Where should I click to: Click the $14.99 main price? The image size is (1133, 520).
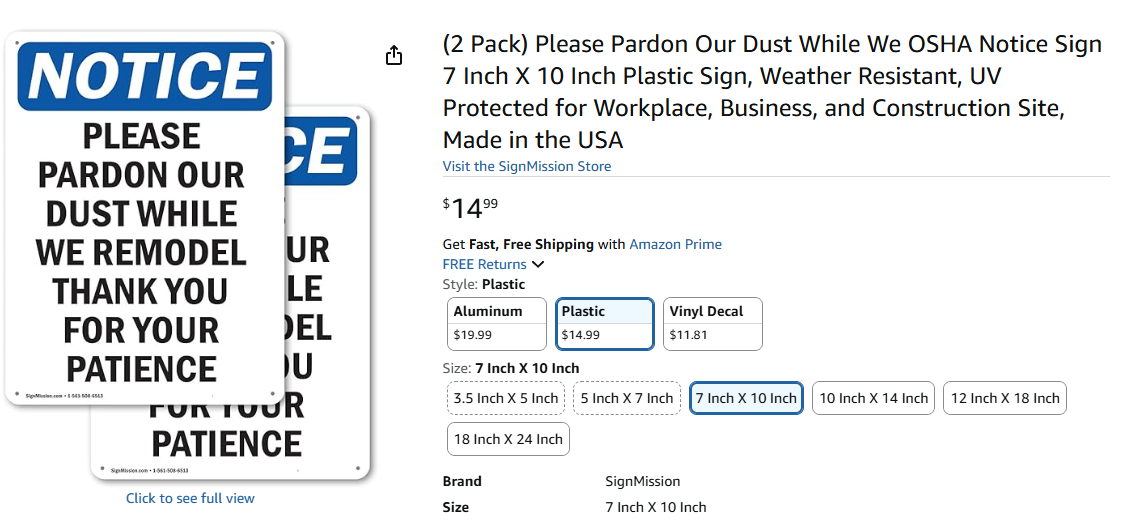470,208
